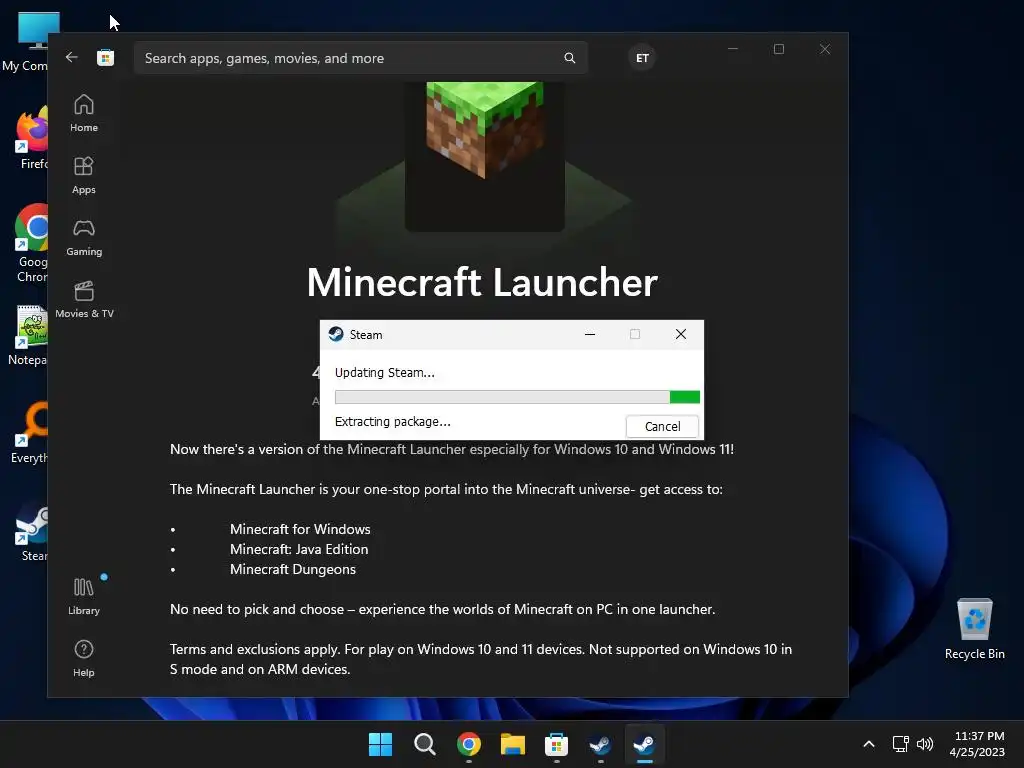This screenshot has height=768, width=1024.
Task: Click 'The Minecraft Launcher is your one-stop portal' line
Action: tap(446, 489)
